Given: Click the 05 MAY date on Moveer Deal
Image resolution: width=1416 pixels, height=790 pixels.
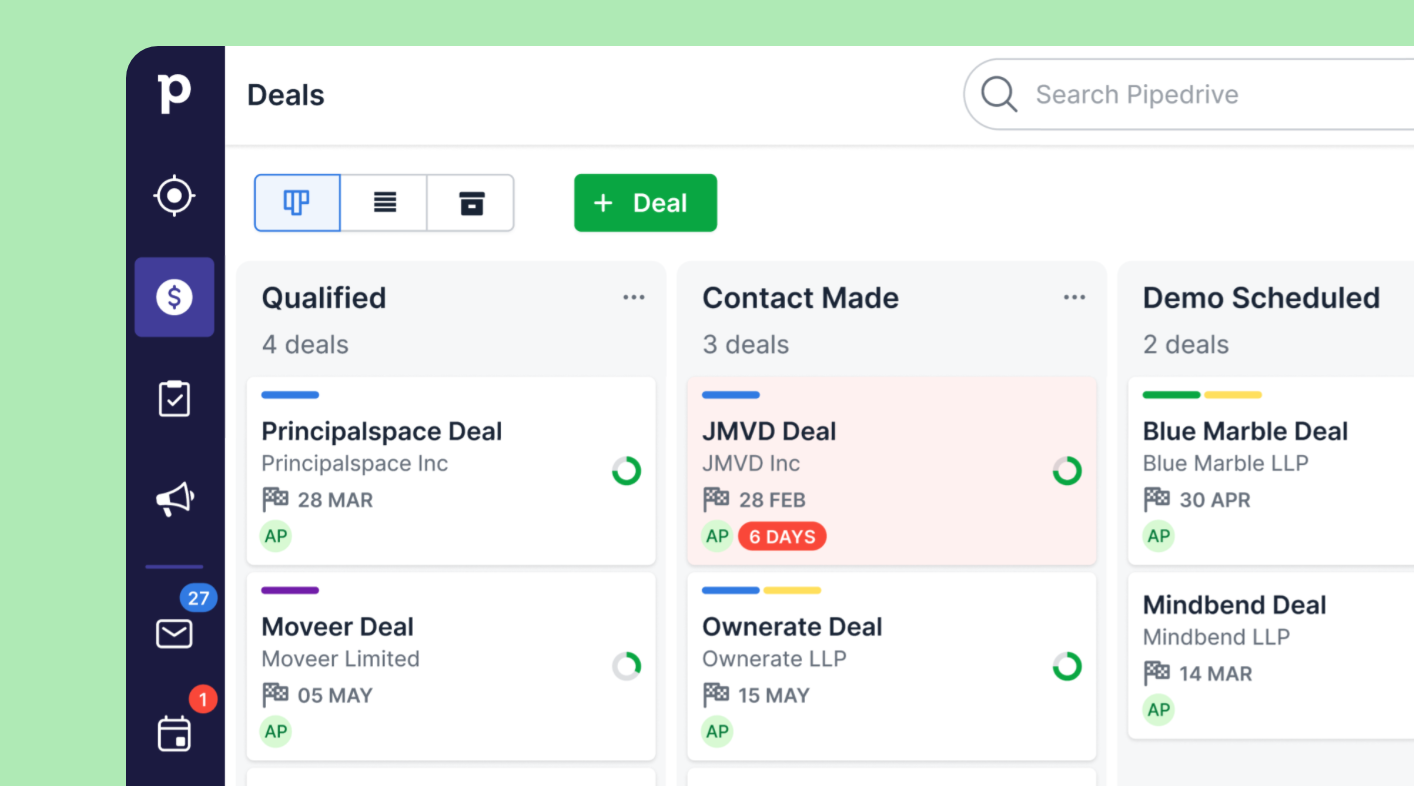Looking at the screenshot, I should coord(335,696).
